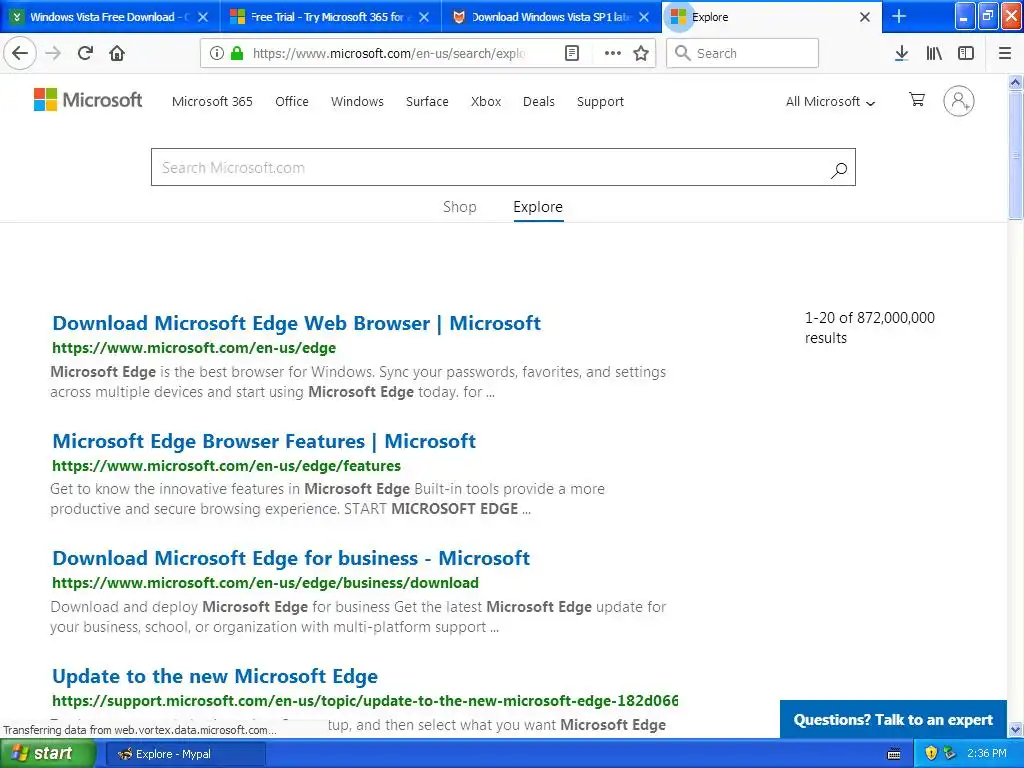Viewport: 1024px width, 768px height.
Task: Open a new browser tab
Action: click(899, 16)
